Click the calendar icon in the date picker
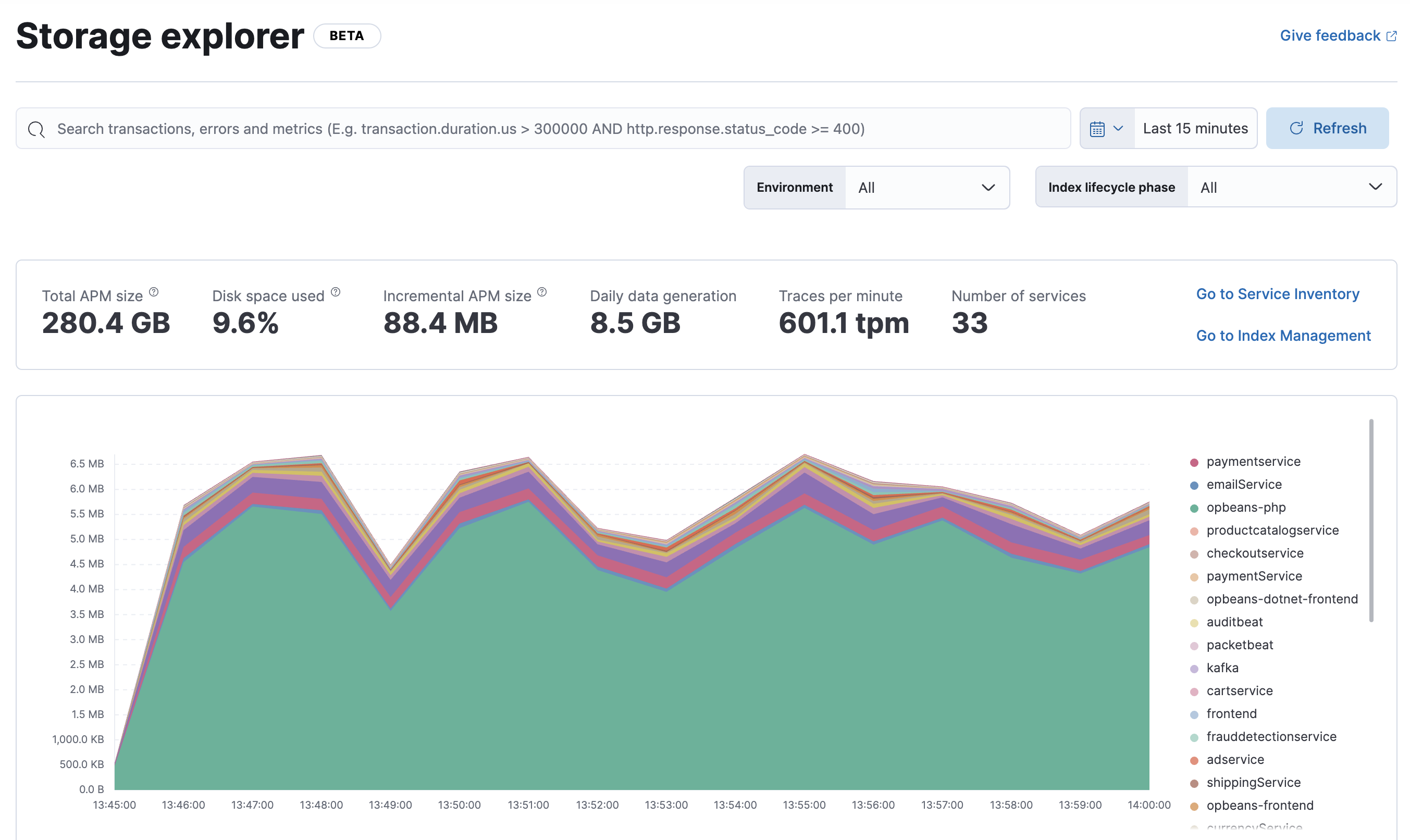Viewport: 1410px width, 840px height. pyautogui.click(x=1099, y=128)
